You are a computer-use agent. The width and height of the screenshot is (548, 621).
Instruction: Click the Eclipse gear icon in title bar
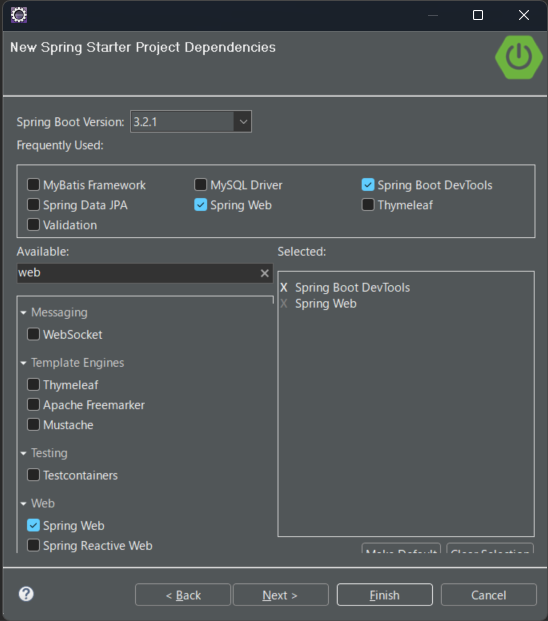click(x=19, y=15)
